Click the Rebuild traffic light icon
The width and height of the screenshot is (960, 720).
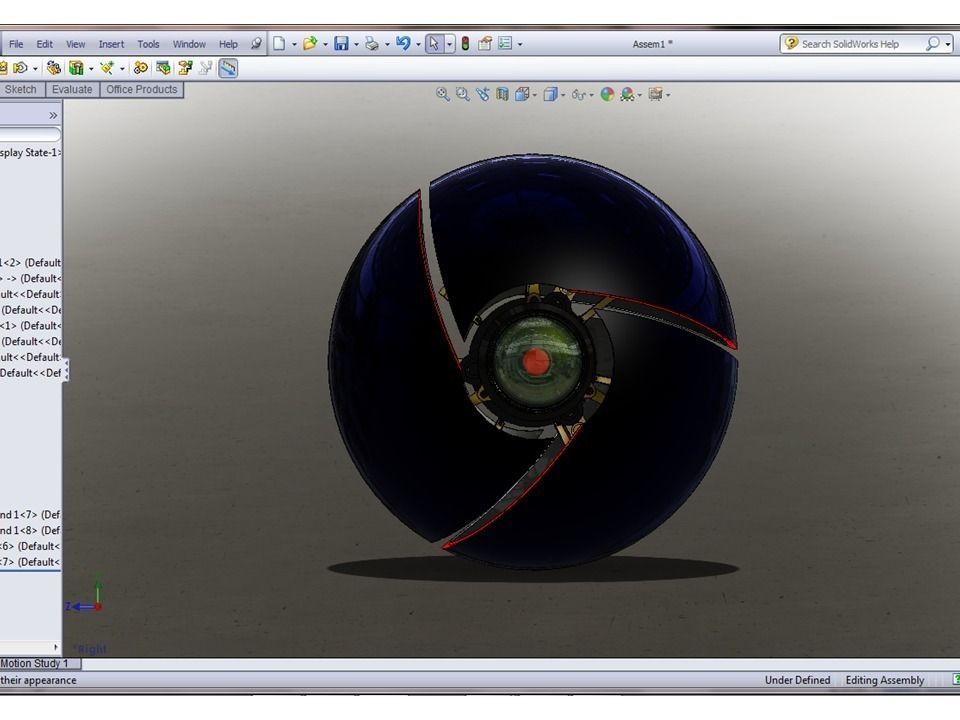[465, 43]
